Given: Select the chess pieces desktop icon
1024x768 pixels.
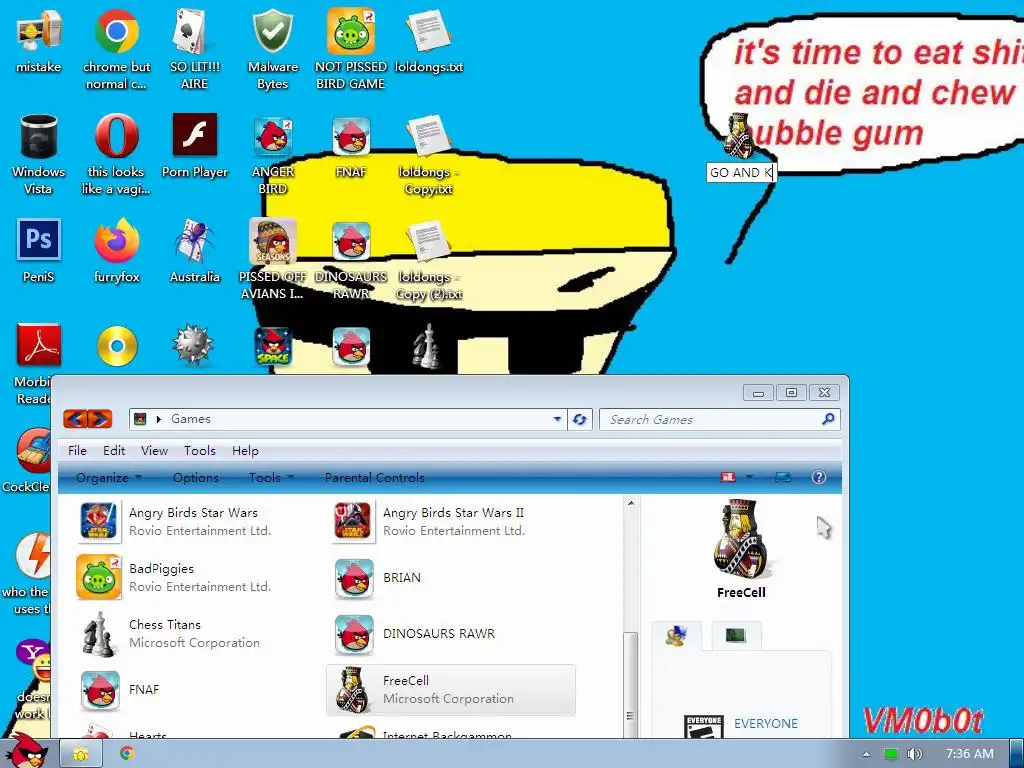Looking at the screenshot, I should (x=426, y=346).
